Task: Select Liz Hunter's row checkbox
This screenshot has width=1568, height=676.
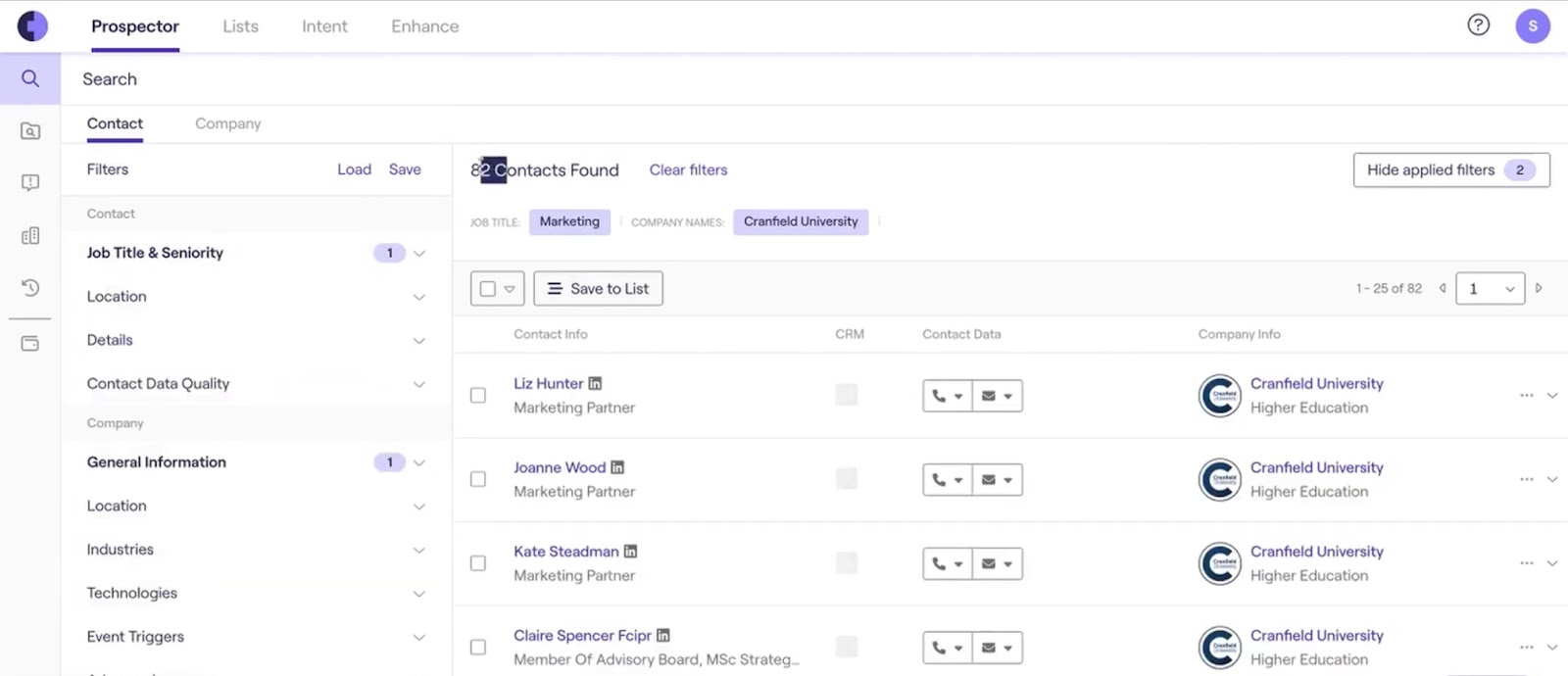Action: pyautogui.click(x=478, y=396)
